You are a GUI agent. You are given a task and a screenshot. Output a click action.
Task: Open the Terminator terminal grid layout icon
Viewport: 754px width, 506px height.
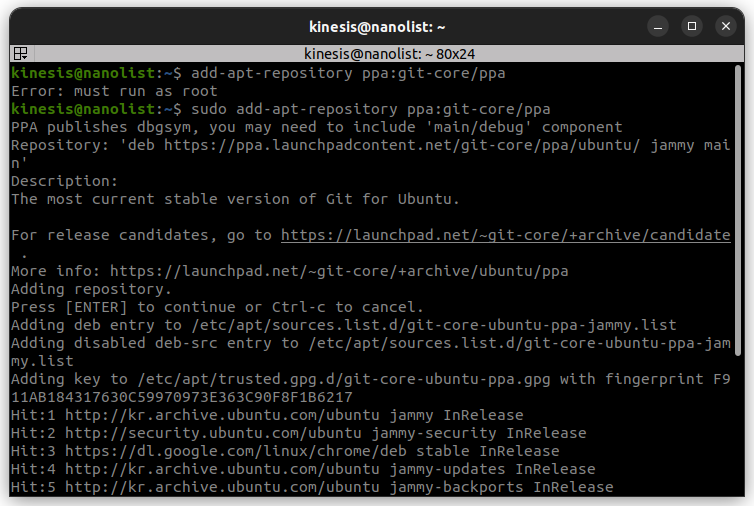pos(21,53)
